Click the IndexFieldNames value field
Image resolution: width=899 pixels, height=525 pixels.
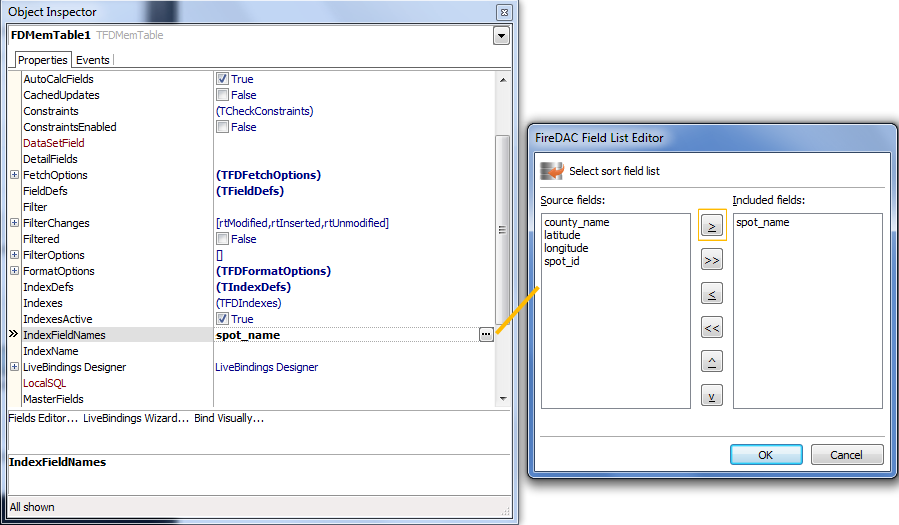coord(346,335)
